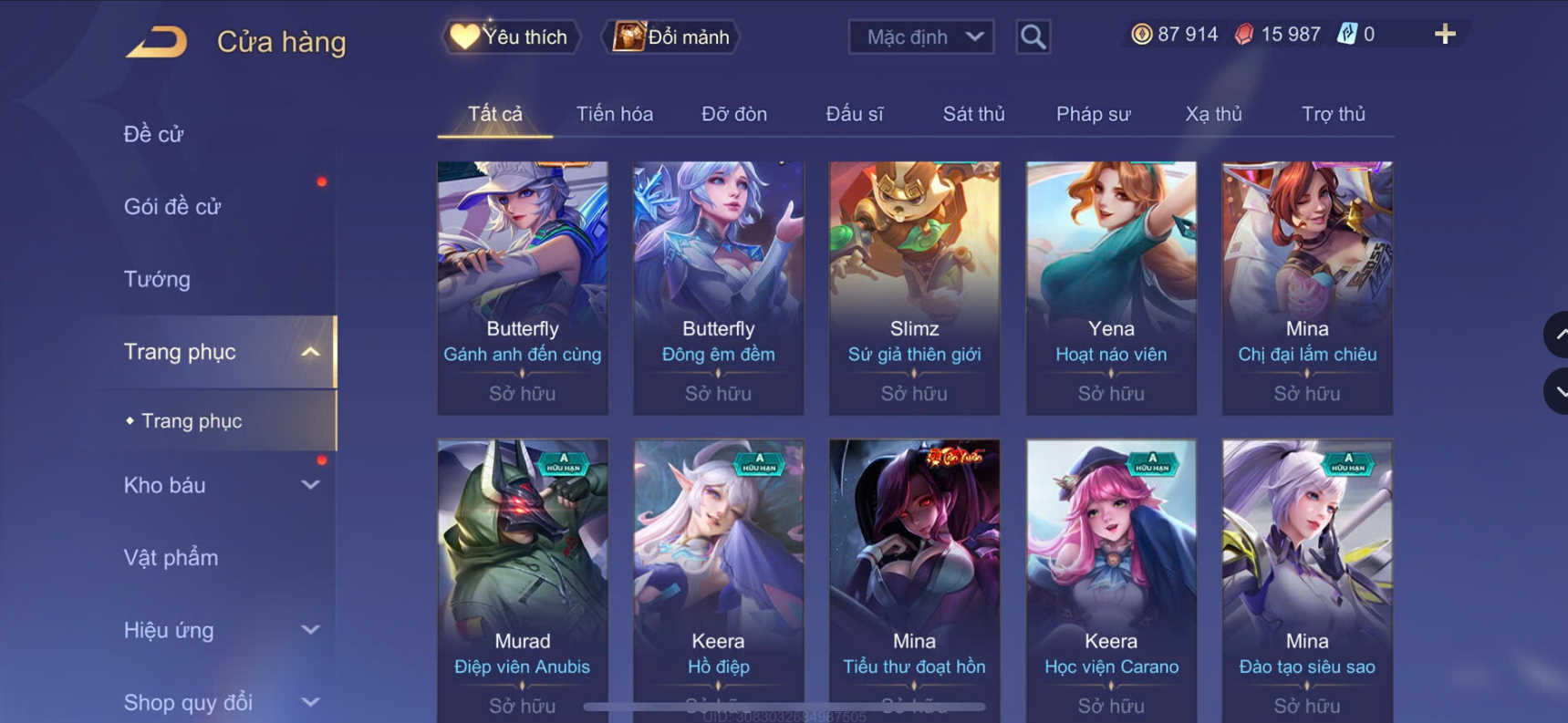Click the plus icon to add currency
Viewport: 1568px width, 723px height.
[x=1445, y=35]
